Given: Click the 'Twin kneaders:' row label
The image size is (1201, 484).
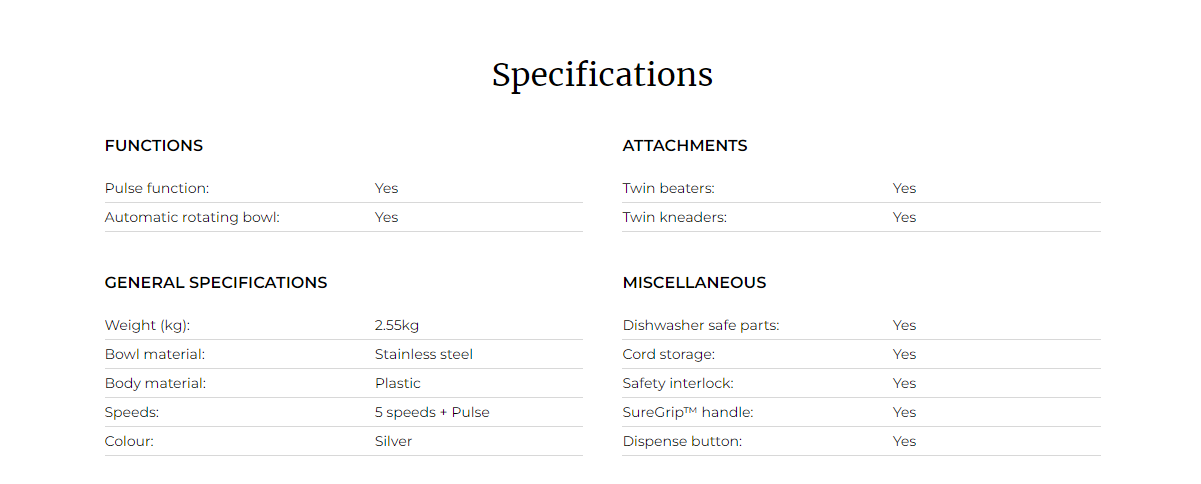Looking at the screenshot, I should pos(674,217).
